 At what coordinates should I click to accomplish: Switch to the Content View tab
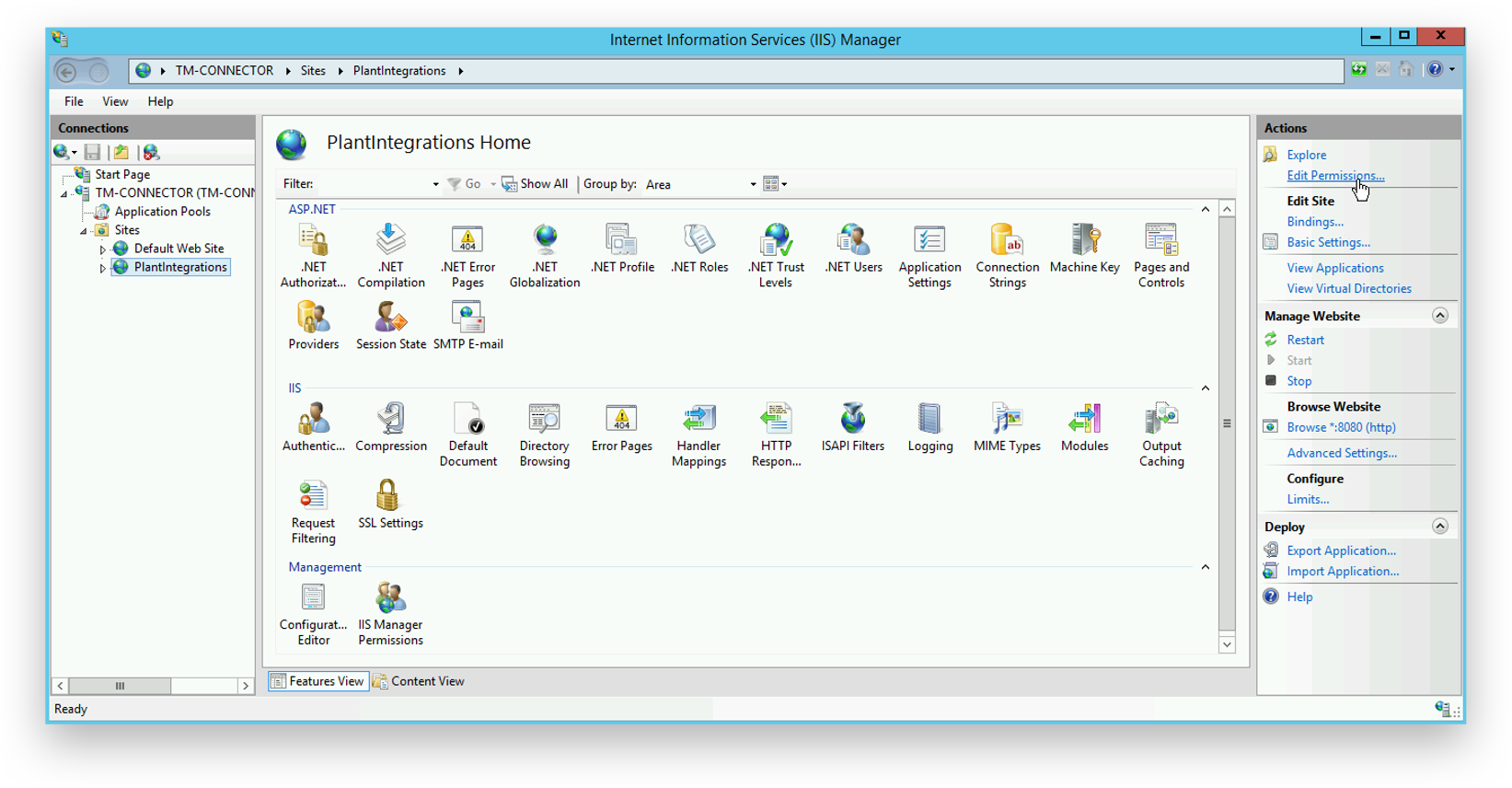[419, 681]
